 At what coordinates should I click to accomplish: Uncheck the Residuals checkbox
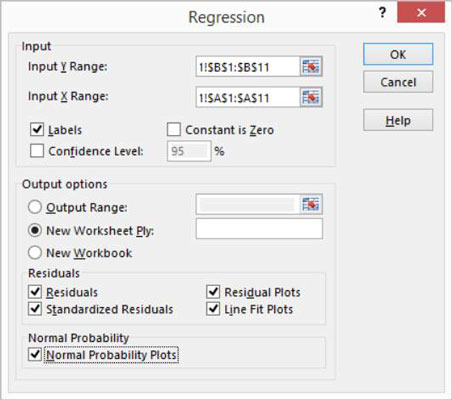point(35,292)
